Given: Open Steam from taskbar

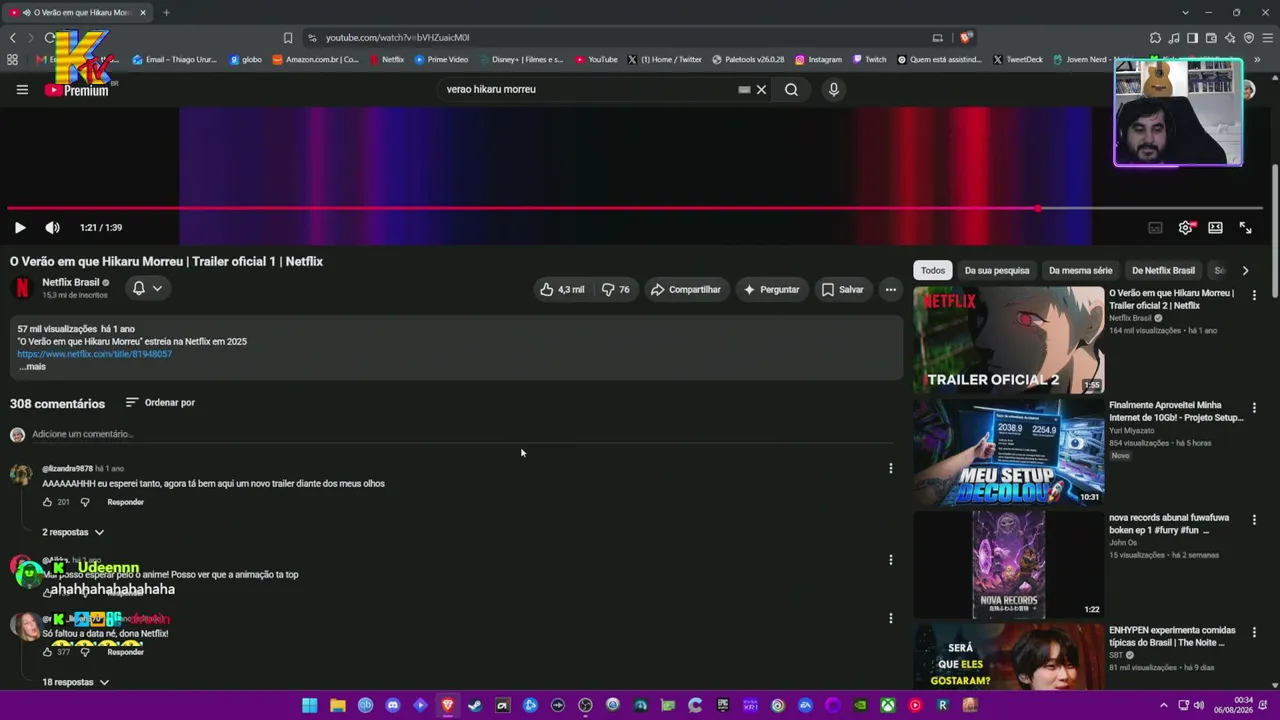Looking at the screenshot, I should tap(475, 705).
